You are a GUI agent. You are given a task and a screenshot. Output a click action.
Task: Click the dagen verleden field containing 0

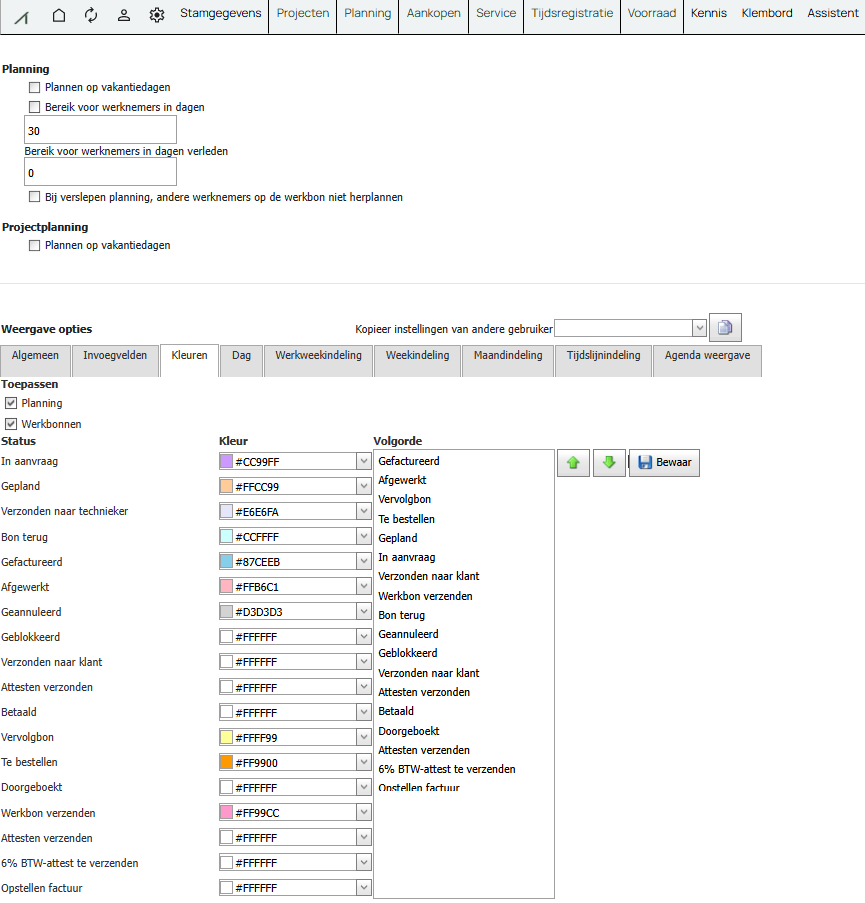[x=100, y=172]
